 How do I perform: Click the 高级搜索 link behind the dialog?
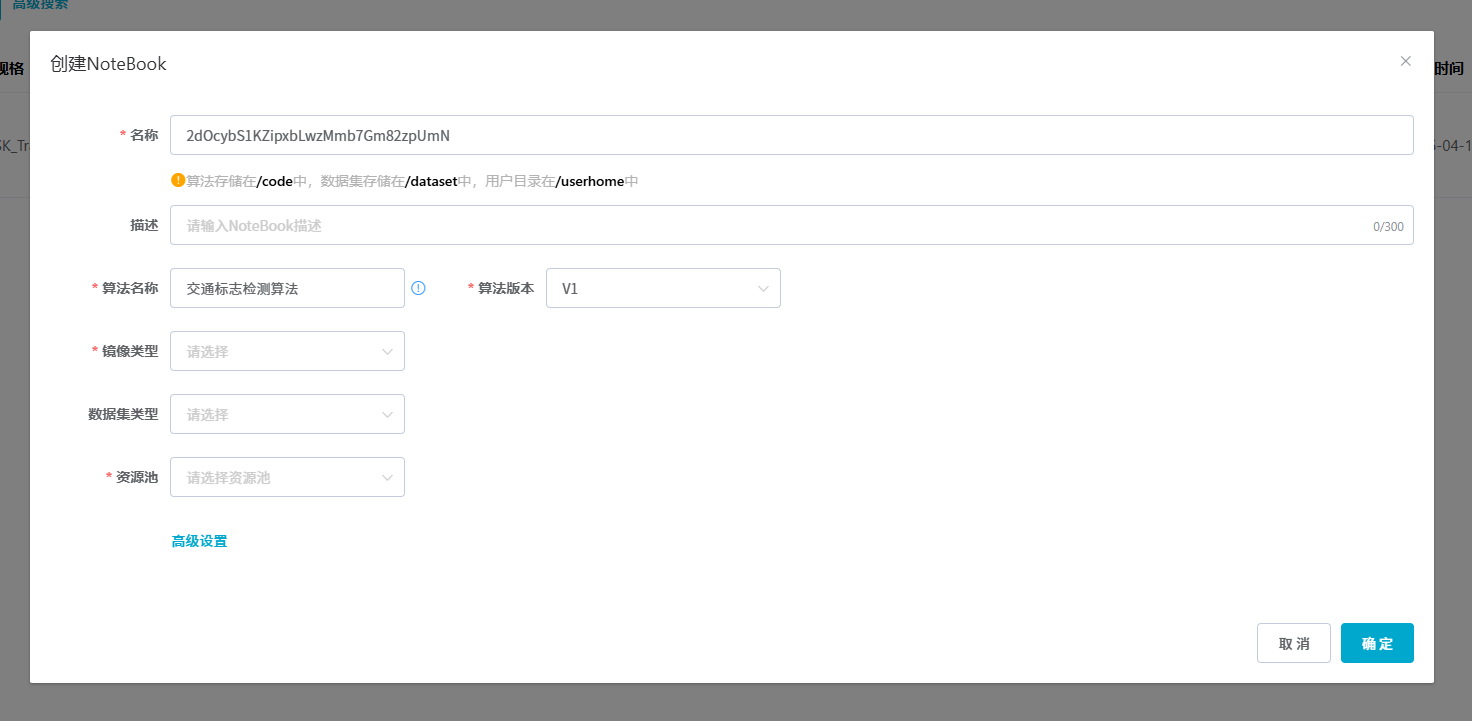[x=40, y=5]
